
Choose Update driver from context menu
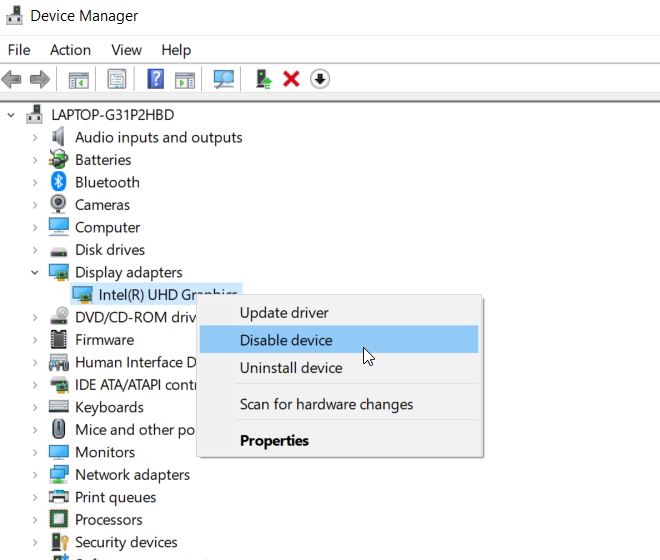[x=339, y=312]
